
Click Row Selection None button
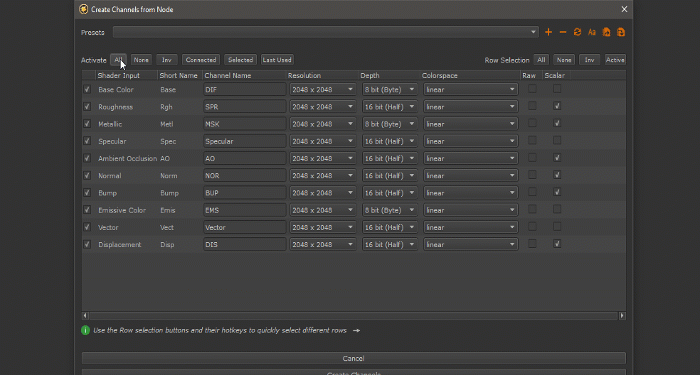[564, 60]
